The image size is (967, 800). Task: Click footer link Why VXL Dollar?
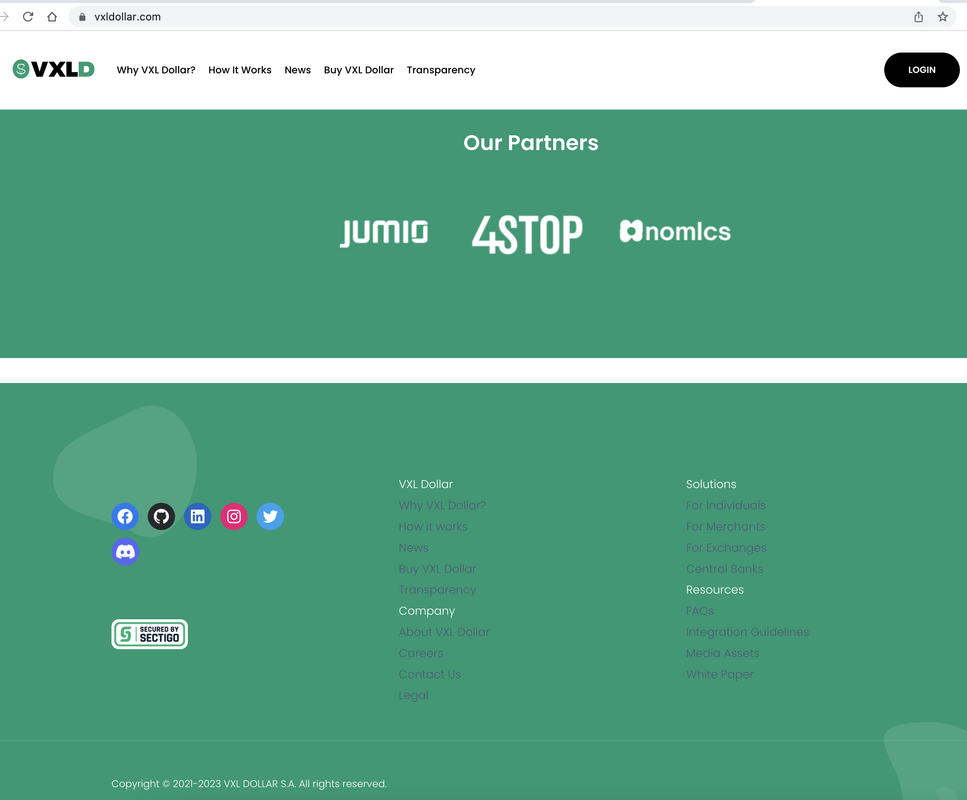tap(442, 505)
